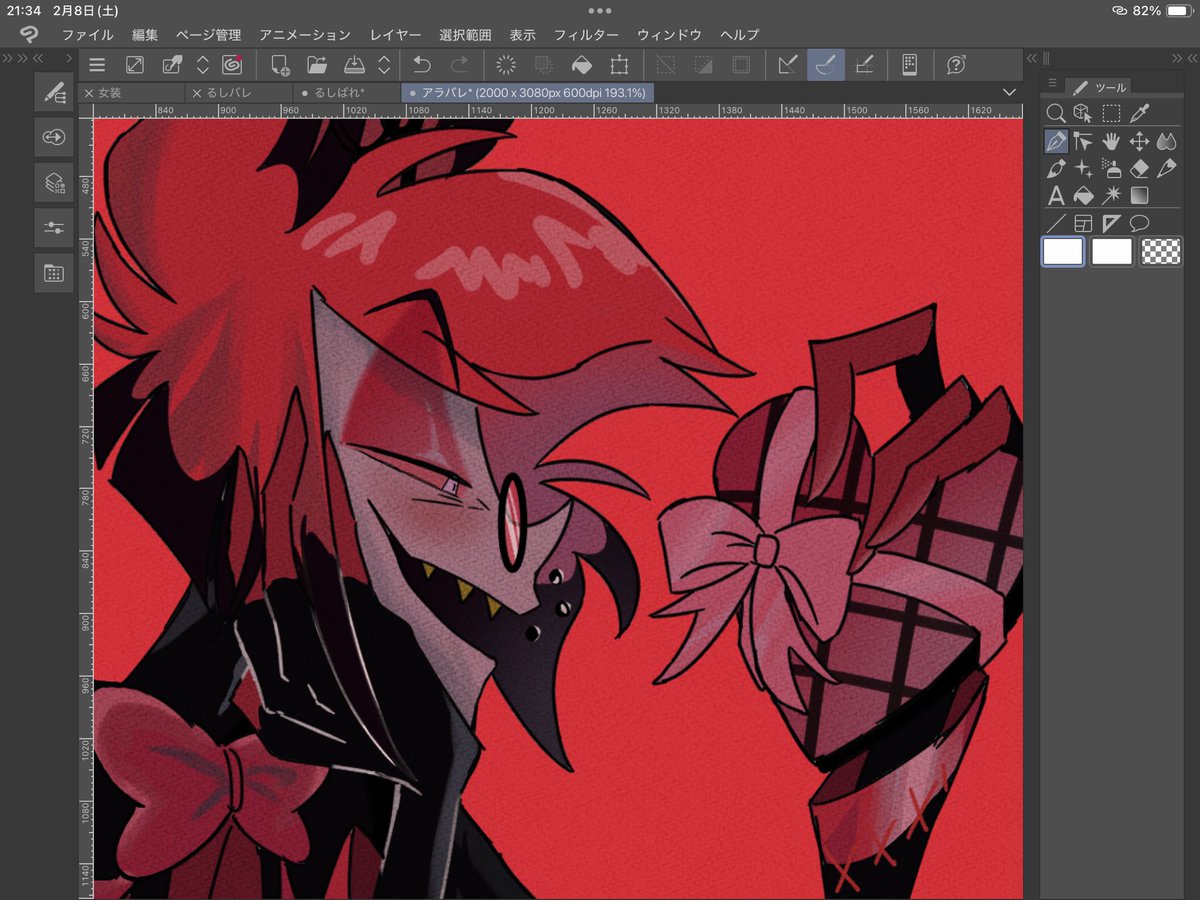Select the Airbrush spray tool
The image size is (1200, 900).
[1111, 168]
